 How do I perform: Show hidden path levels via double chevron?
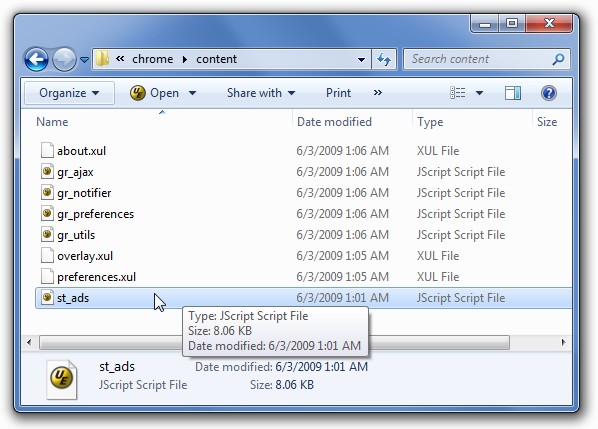tap(120, 59)
